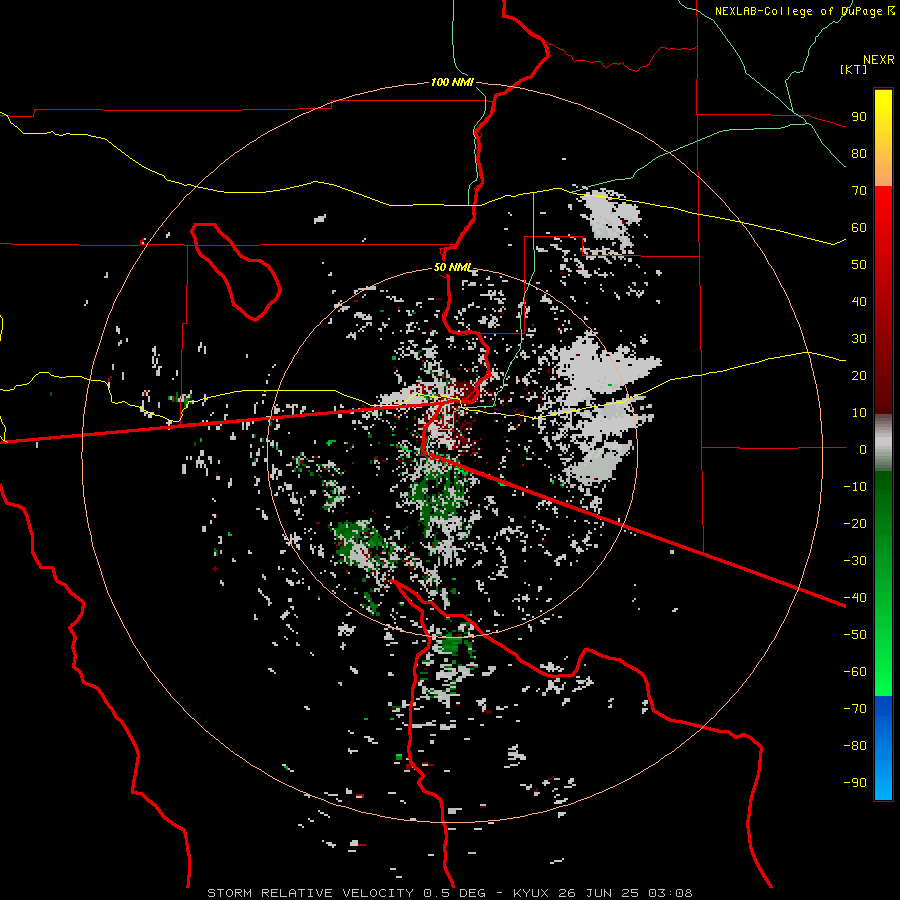Select the -20 knot scale label
Viewport: 900px width, 900px height.
[855, 523]
